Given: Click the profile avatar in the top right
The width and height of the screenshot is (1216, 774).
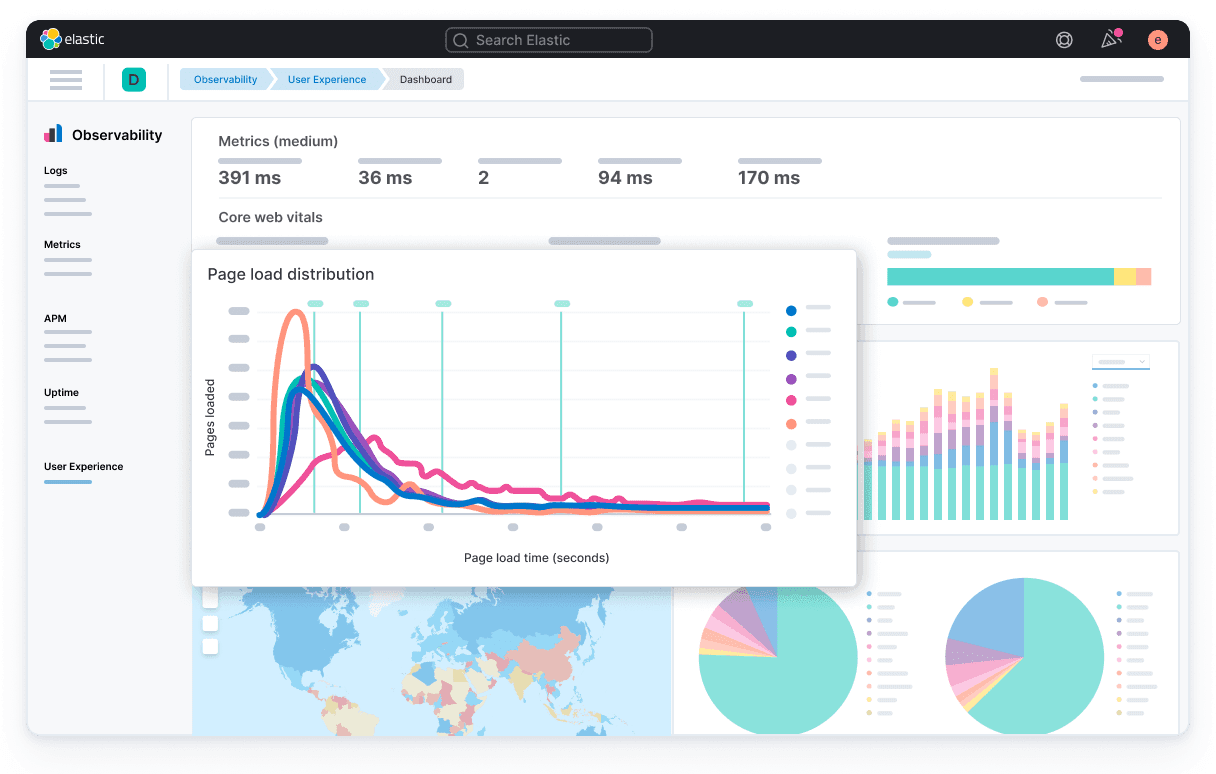Looking at the screenshot, I should pos(1157,39).
